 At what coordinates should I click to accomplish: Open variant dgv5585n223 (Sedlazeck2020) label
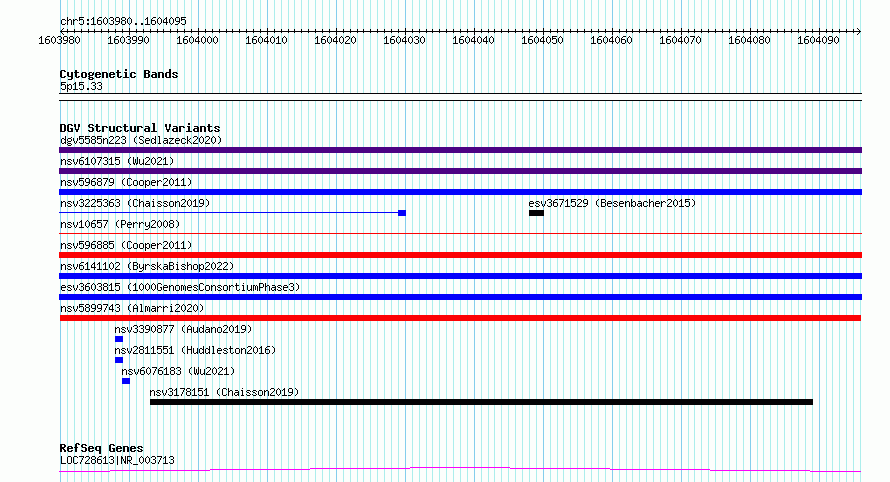141,140
